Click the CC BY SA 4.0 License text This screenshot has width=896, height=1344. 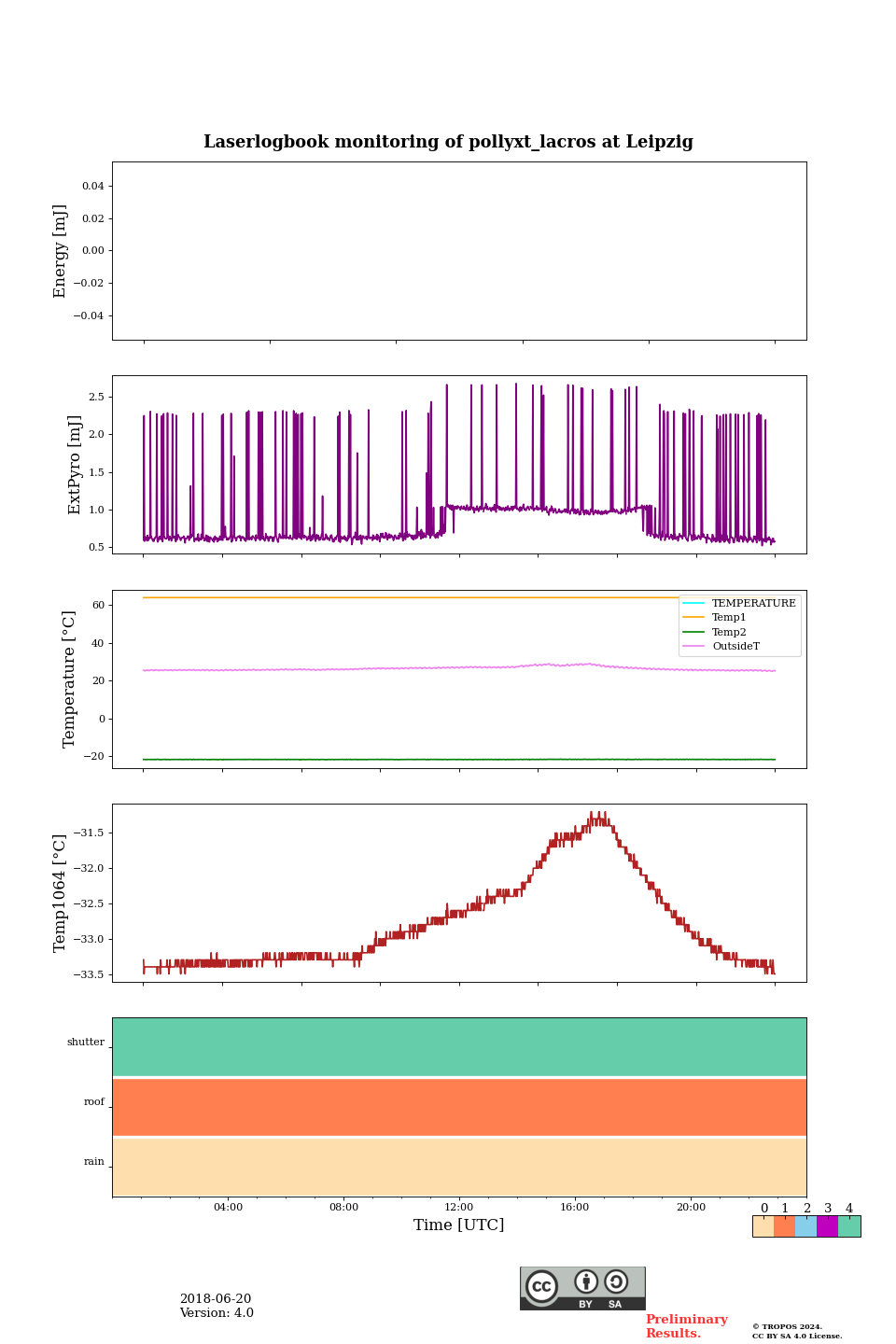coord(797,1336)
